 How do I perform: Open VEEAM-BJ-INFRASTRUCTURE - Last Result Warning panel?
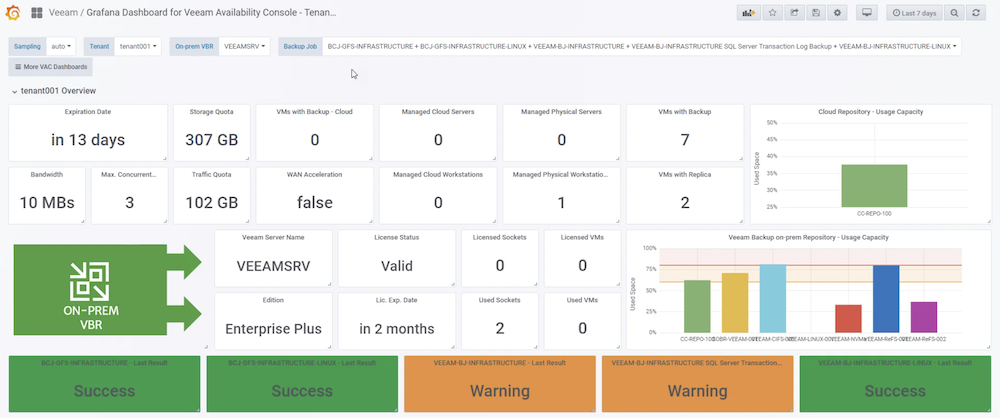[x=499, y=384]
